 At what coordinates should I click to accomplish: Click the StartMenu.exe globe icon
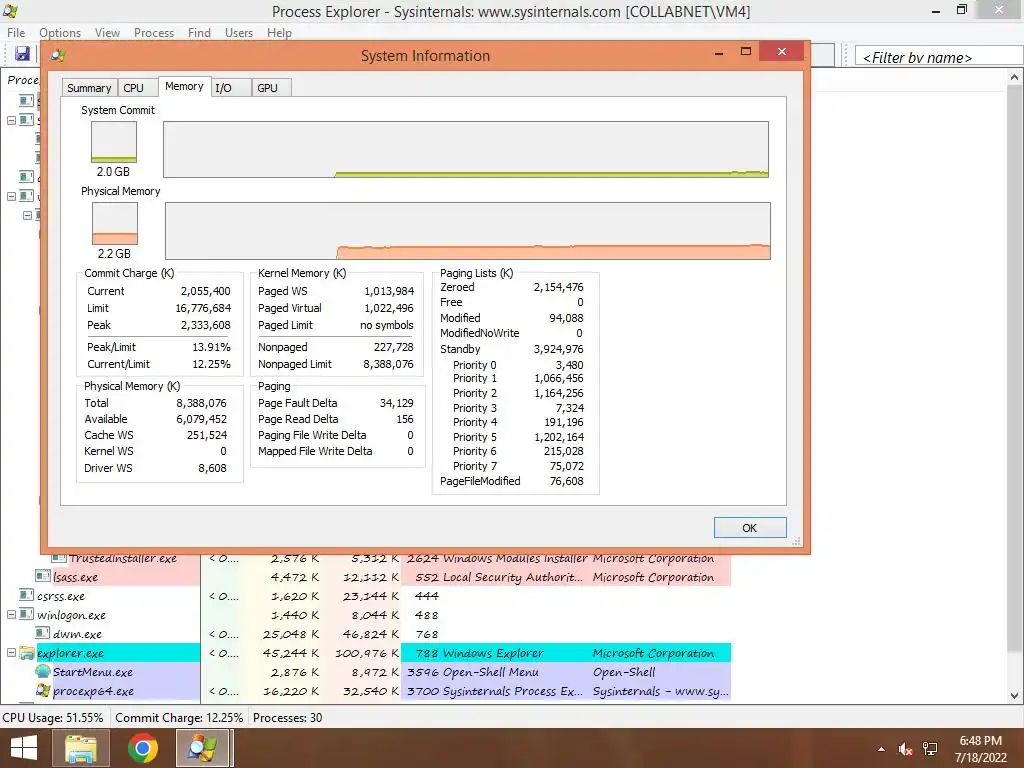tap(43, 671)
